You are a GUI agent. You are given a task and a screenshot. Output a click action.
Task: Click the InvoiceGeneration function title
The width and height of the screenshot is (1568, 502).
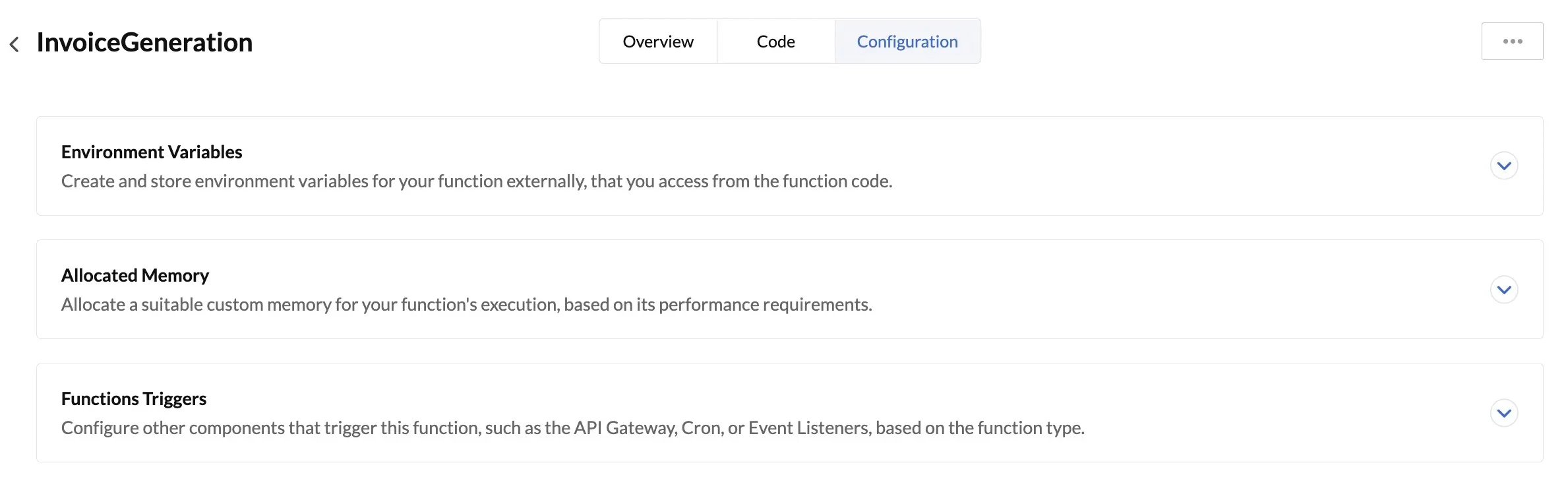[144, 42]
